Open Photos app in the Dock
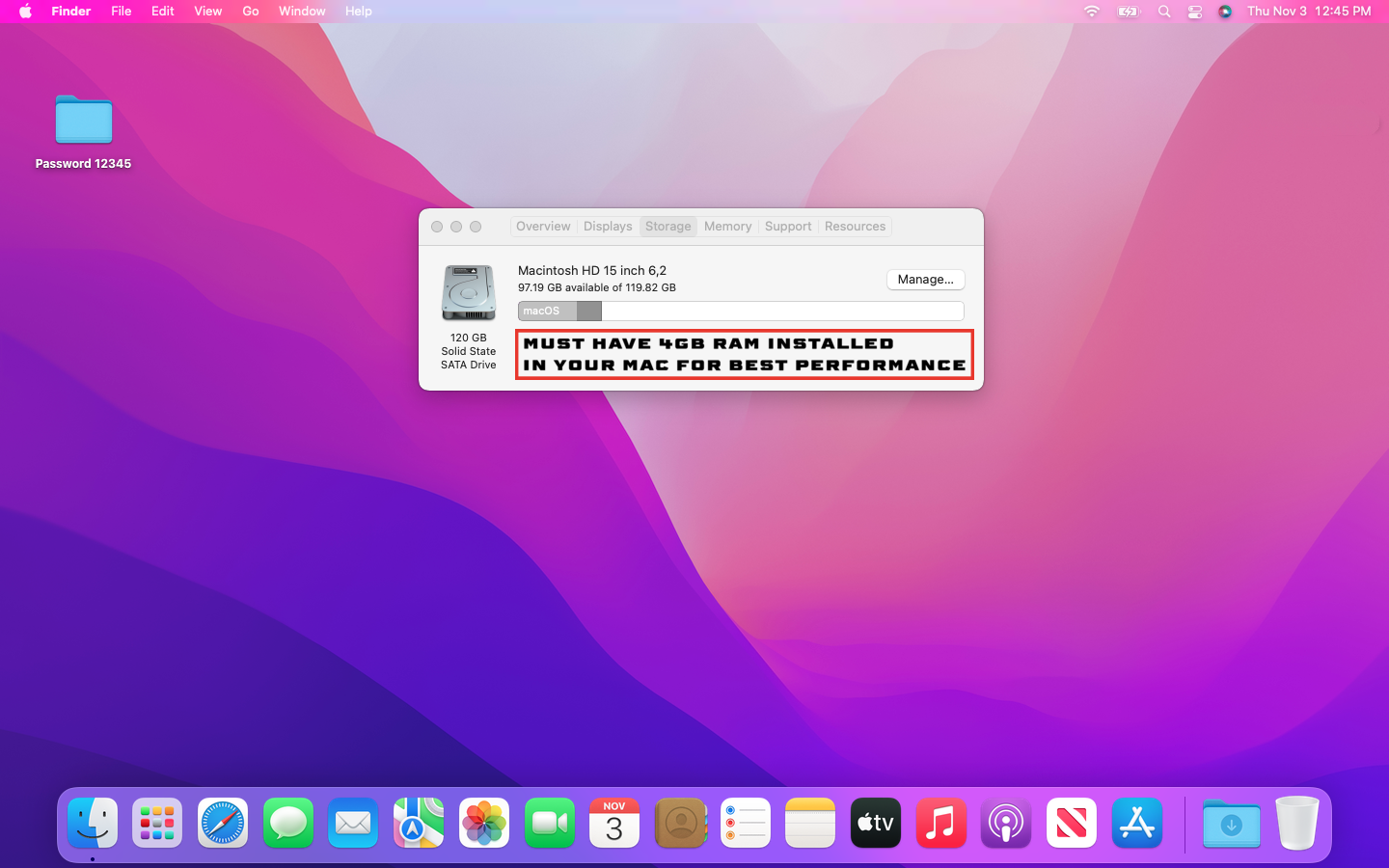 point(484,823)
